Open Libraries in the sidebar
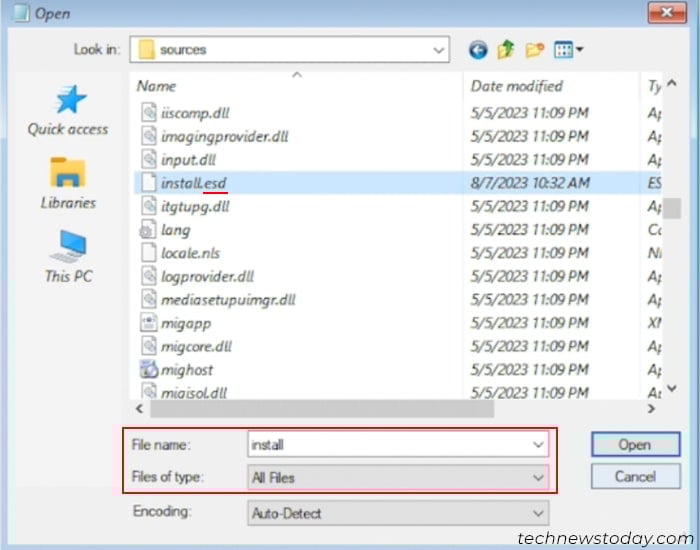This screenshot has height=550, width=700. (68, 183)
